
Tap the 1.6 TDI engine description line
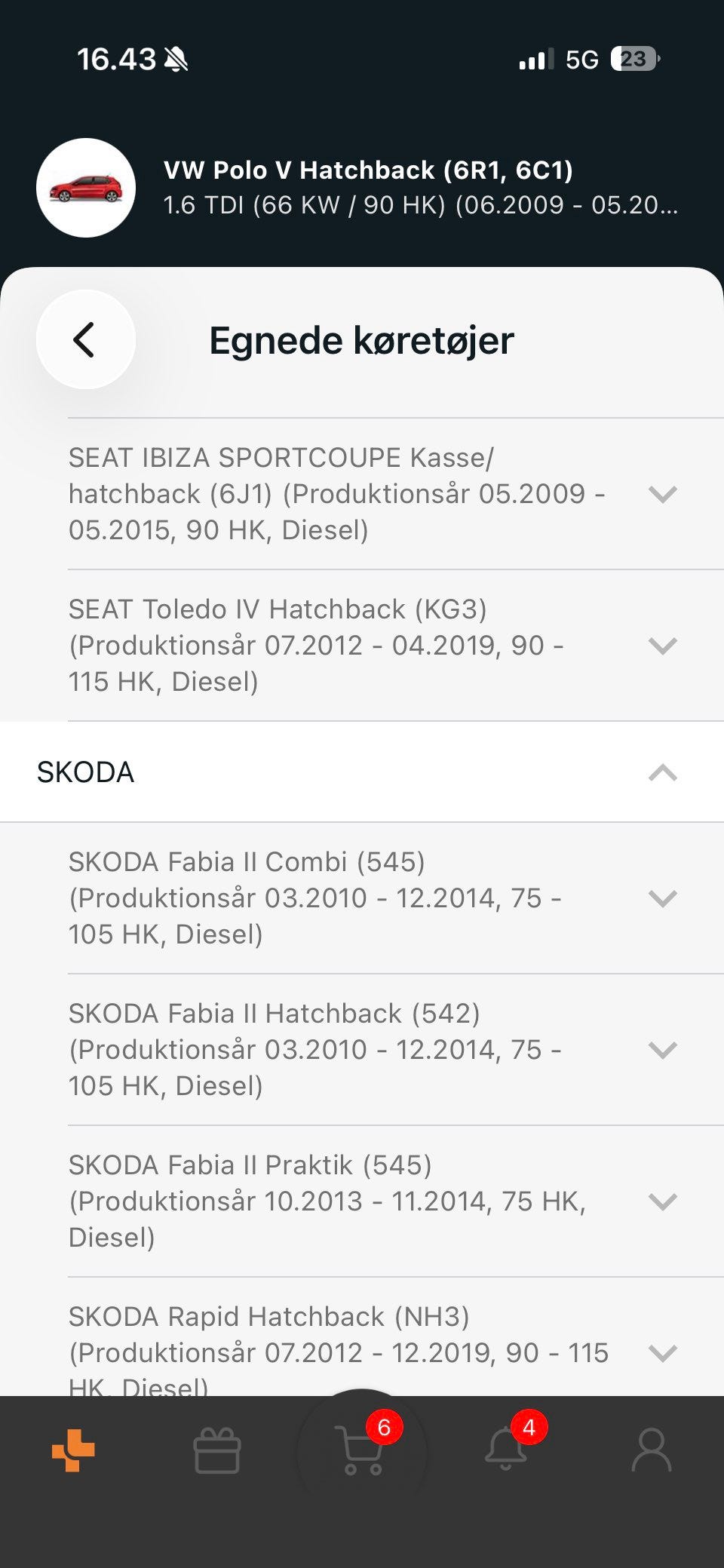(420, 205)
